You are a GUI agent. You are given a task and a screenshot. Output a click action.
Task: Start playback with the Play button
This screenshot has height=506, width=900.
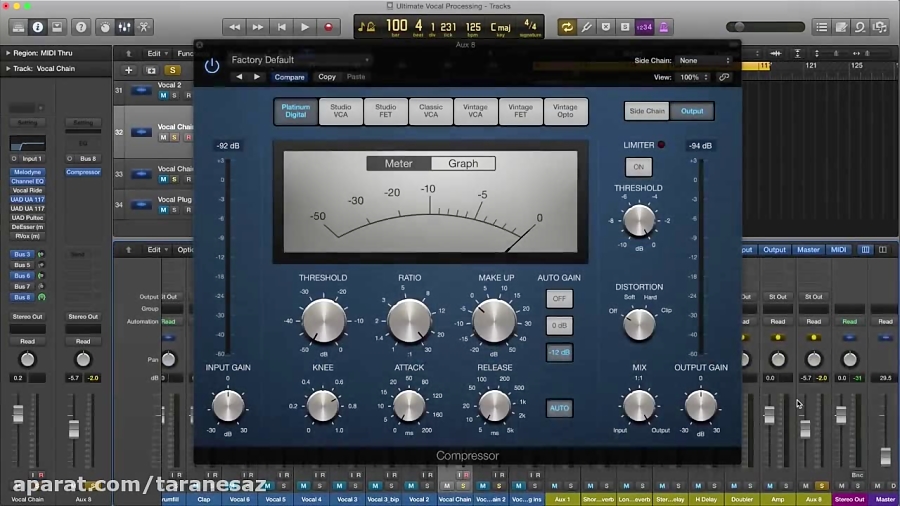click(x=305, y=27)
